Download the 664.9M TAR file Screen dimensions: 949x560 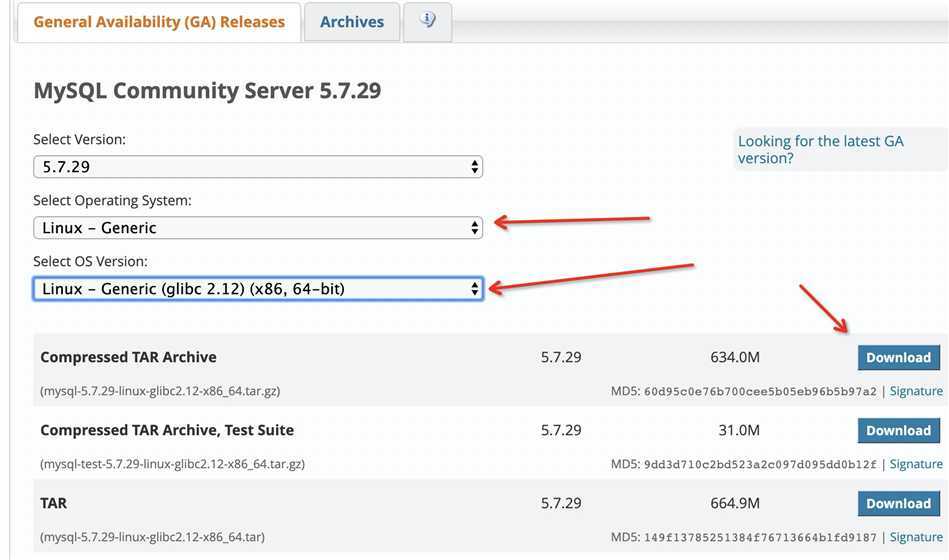pyautogui.click(x=898, y=504)
